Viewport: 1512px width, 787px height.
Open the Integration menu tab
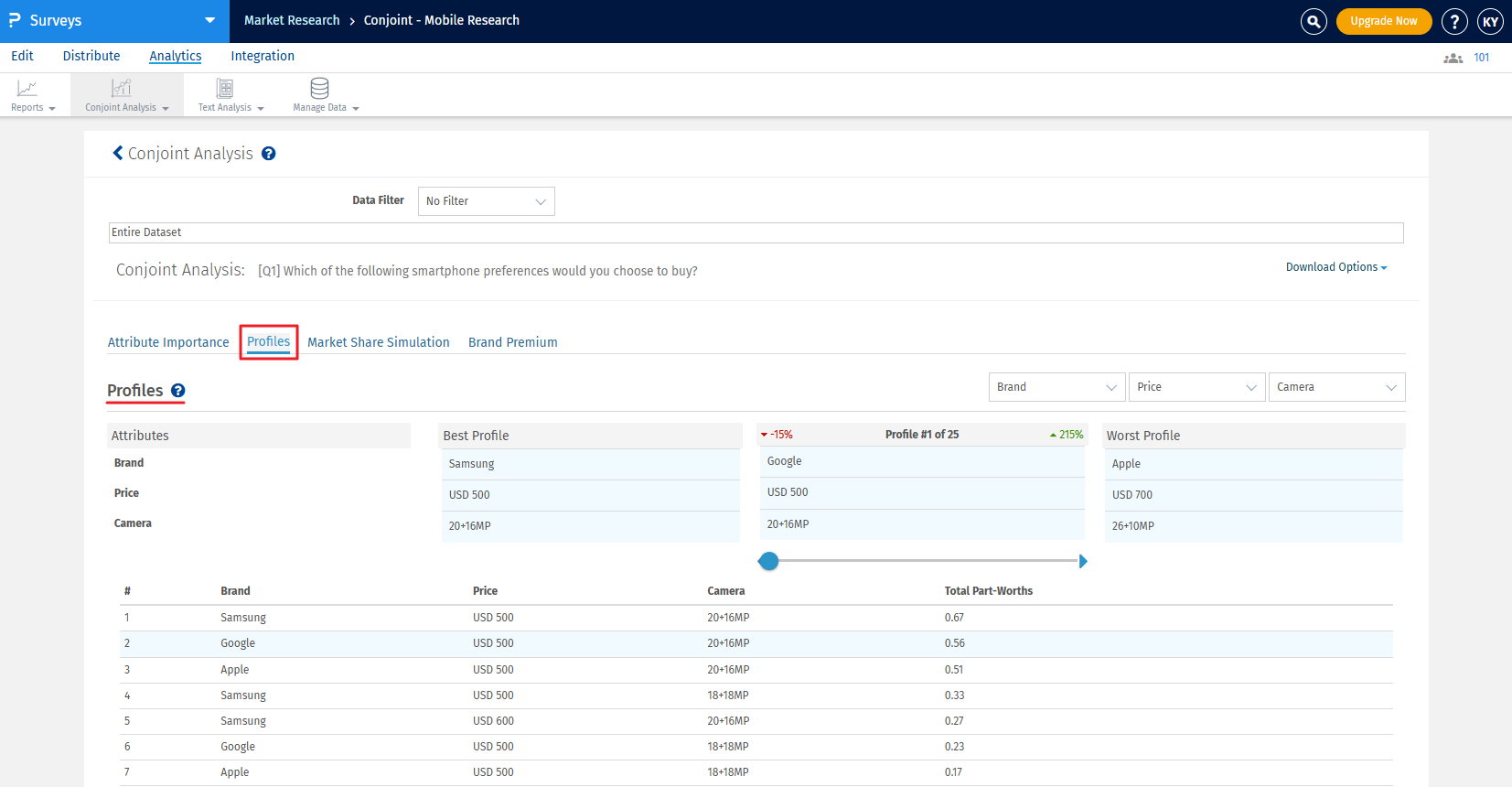(x=263, y=56)
